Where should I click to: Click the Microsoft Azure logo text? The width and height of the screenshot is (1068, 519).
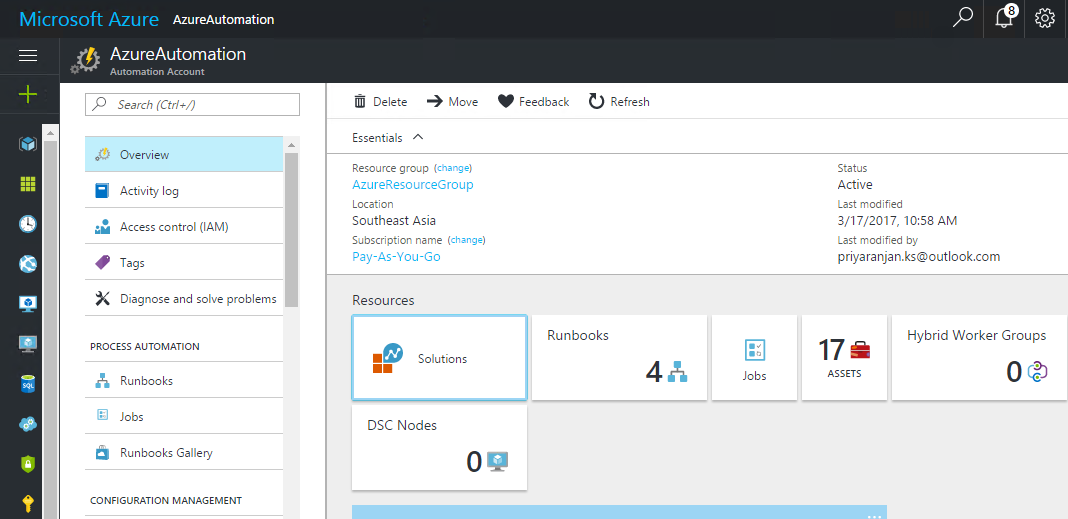click(x=91, y=18)
